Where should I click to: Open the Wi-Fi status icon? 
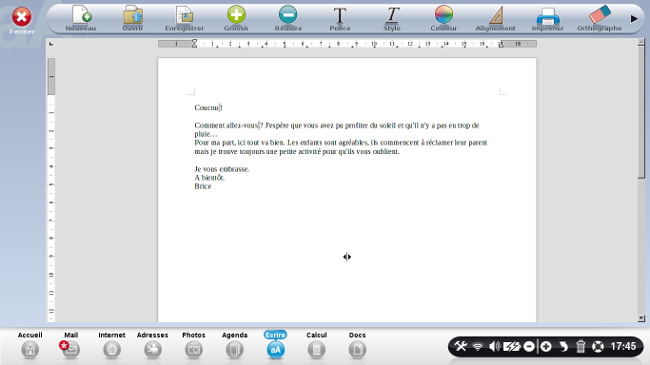click(x=478, y=346)
